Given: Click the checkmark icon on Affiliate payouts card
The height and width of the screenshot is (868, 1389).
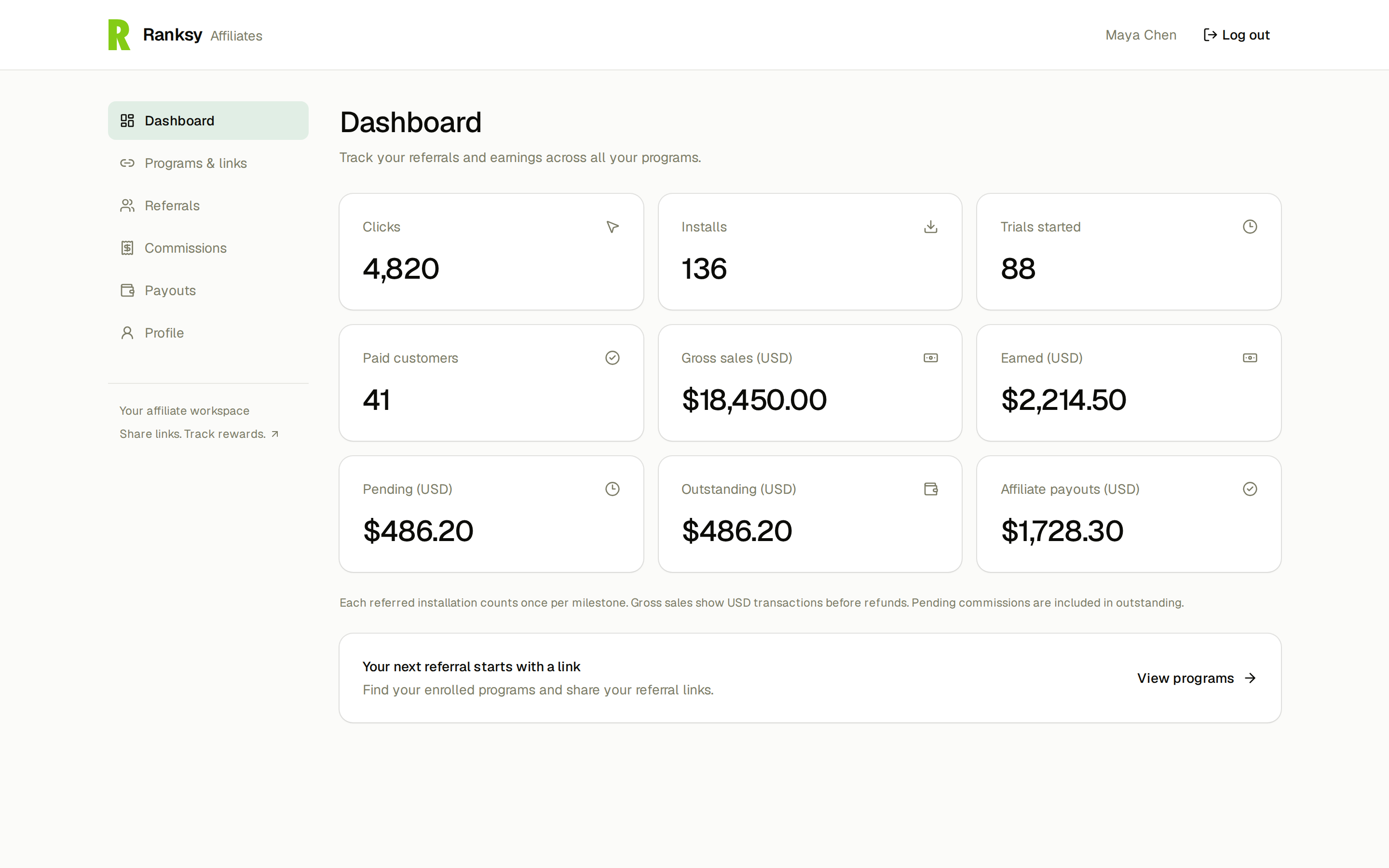Looking at the screenshot, I should [x=1250, y=489].
